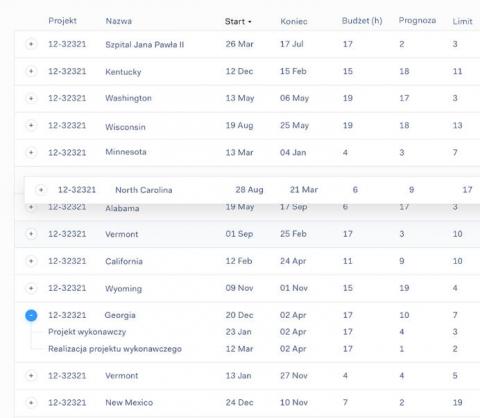Viewport: 480px width, 418px height.
Task: Expand the Washington project row
Action: (31, 98)
